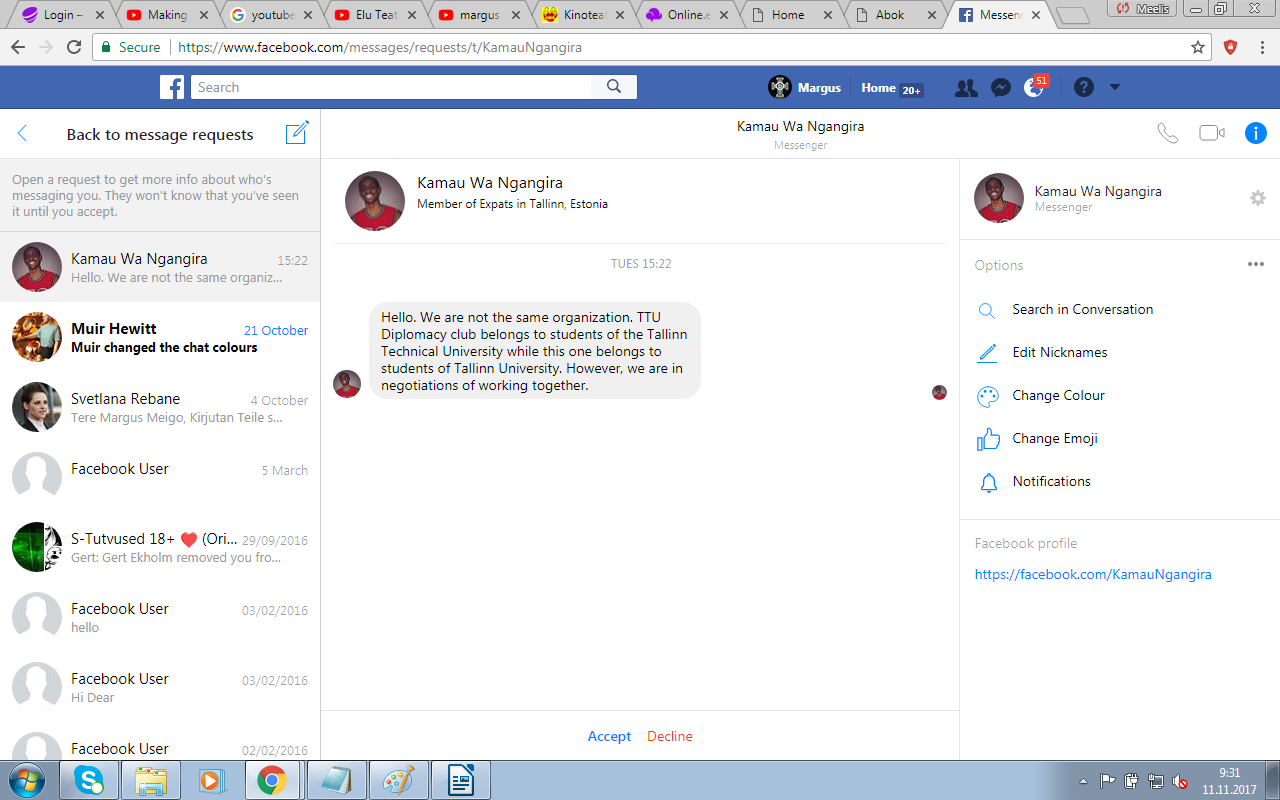Accept the message request
This screenshot has height=800, width=1280.
pos(609,736)
